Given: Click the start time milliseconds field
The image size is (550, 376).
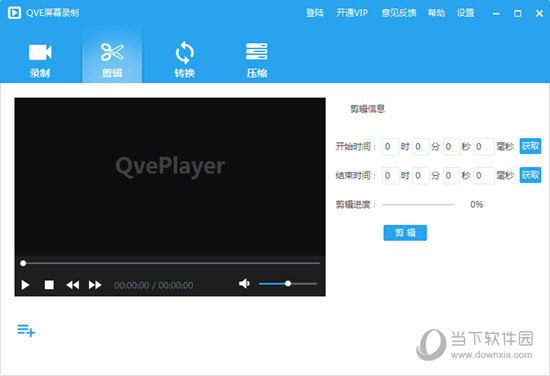Looking at the screenshot, I should click(484, 147).
